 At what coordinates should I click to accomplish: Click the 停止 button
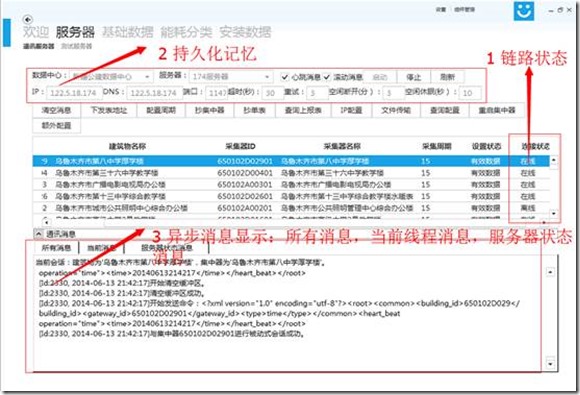pos(413,77)
